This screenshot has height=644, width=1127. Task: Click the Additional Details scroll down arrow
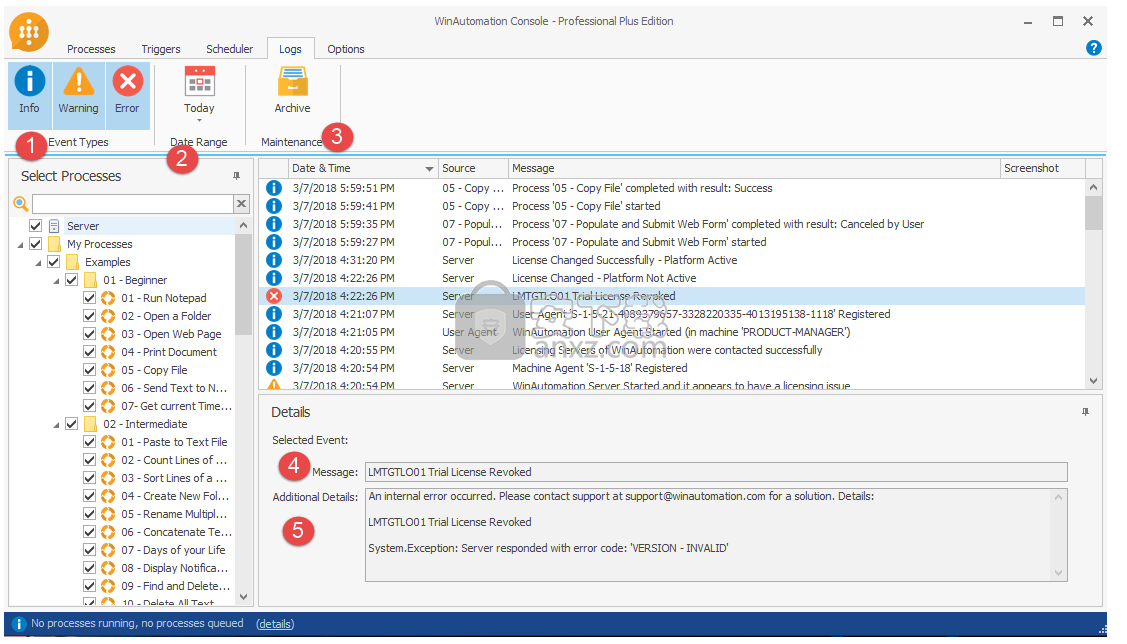click(x=1058, y=573)
